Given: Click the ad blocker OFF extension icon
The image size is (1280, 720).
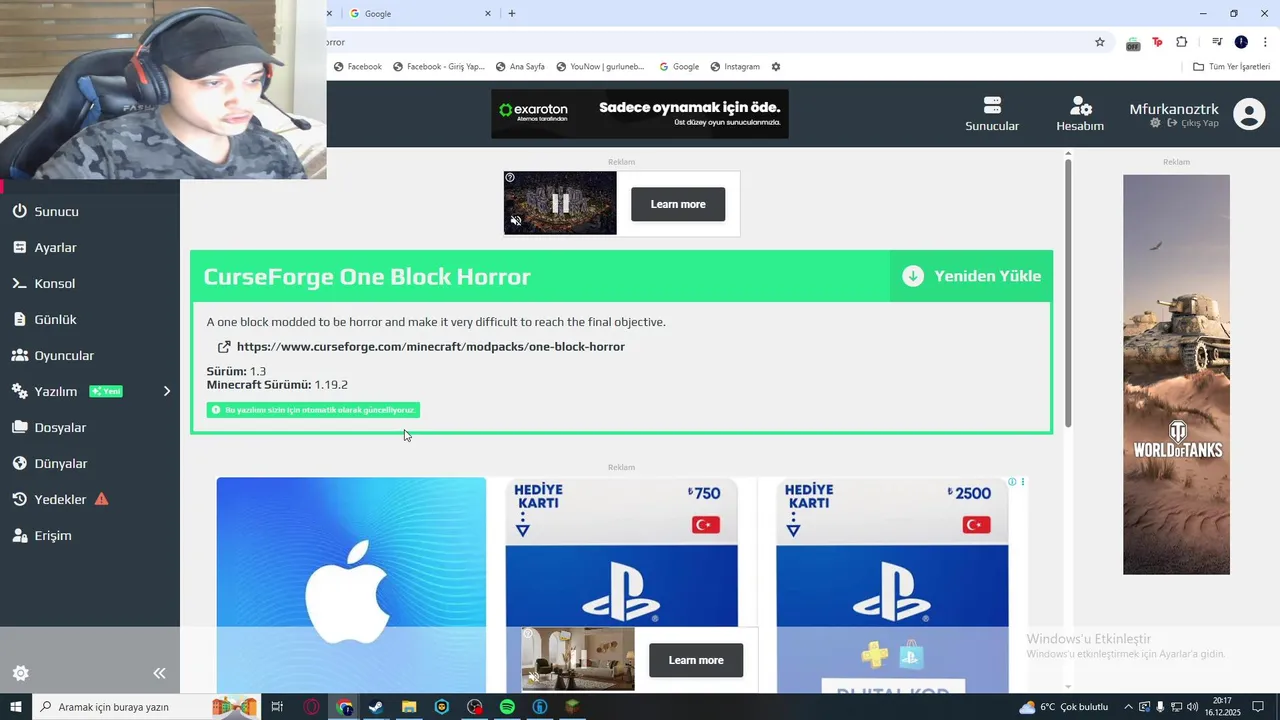Looking at the screenshot, I should pyautogui.click(x=1133, y=43).
